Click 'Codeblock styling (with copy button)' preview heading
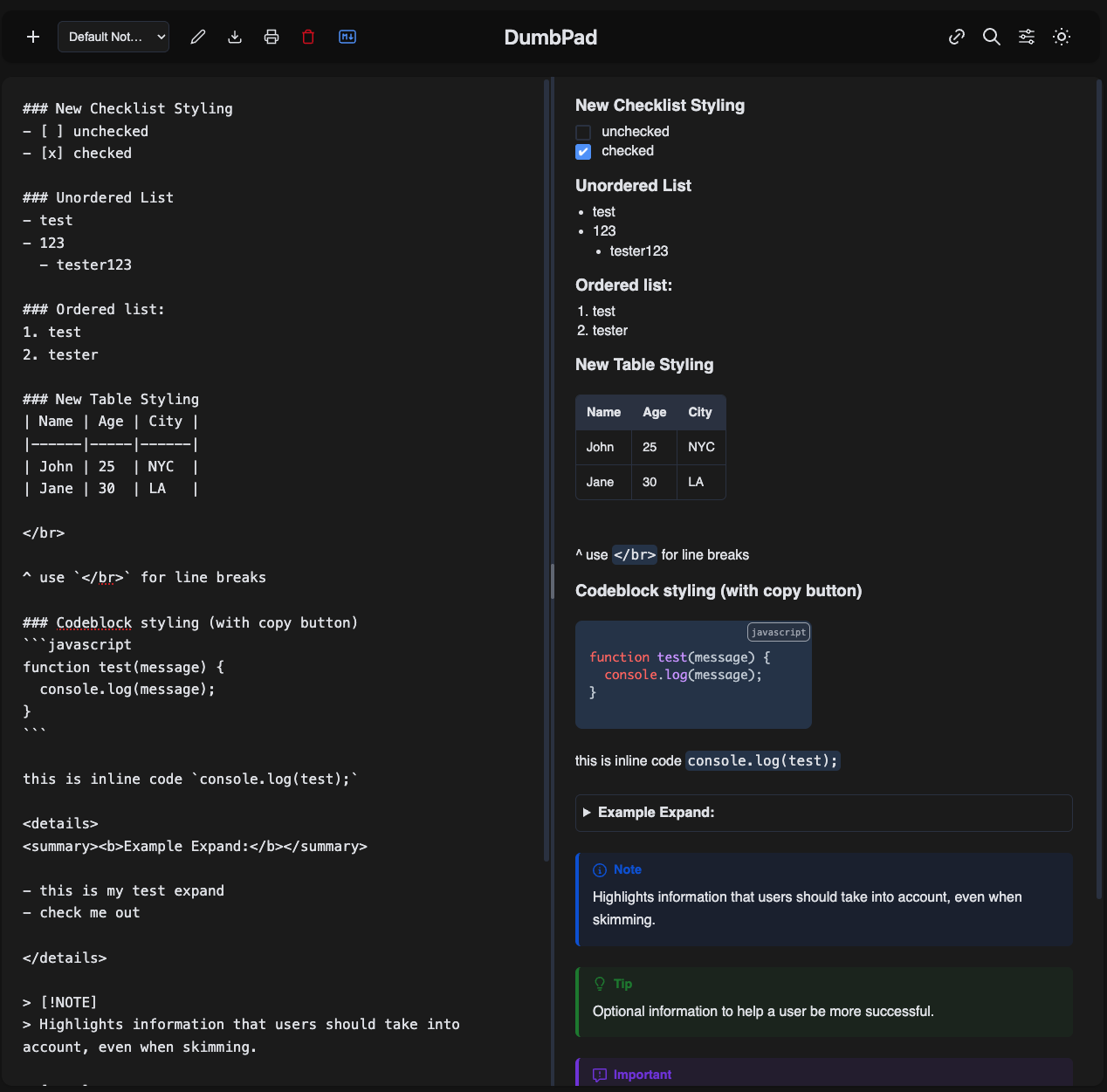This screenshot has height=1092, width=1107. [719, 591]
